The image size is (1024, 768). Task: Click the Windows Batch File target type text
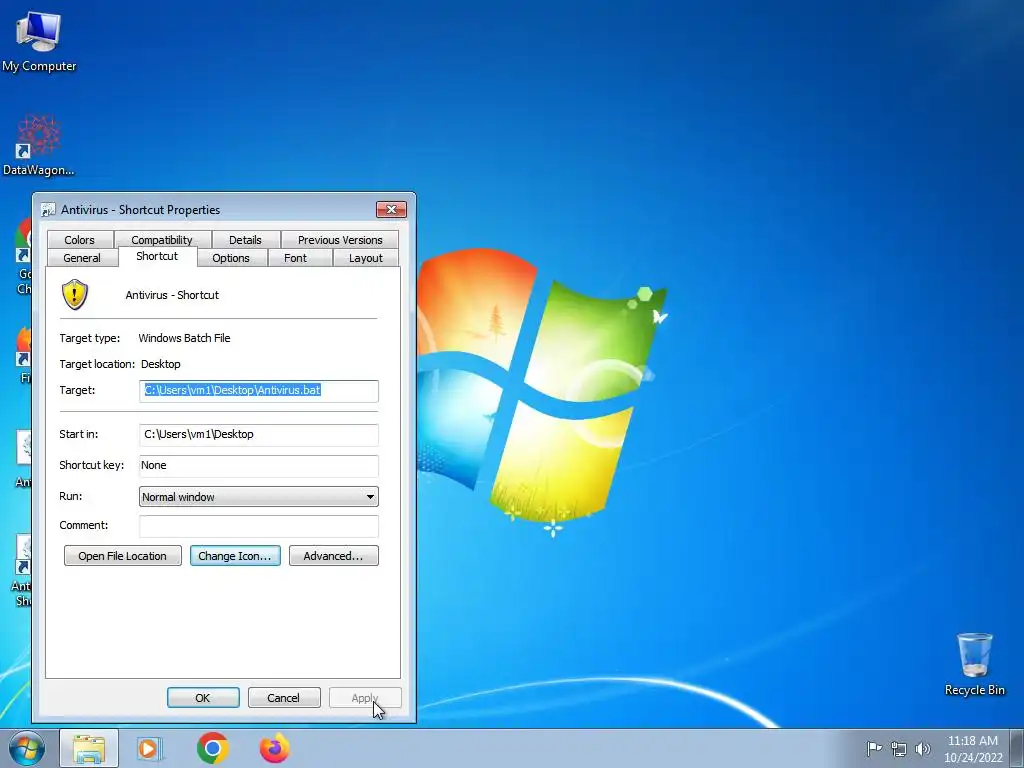click(184, 338)
